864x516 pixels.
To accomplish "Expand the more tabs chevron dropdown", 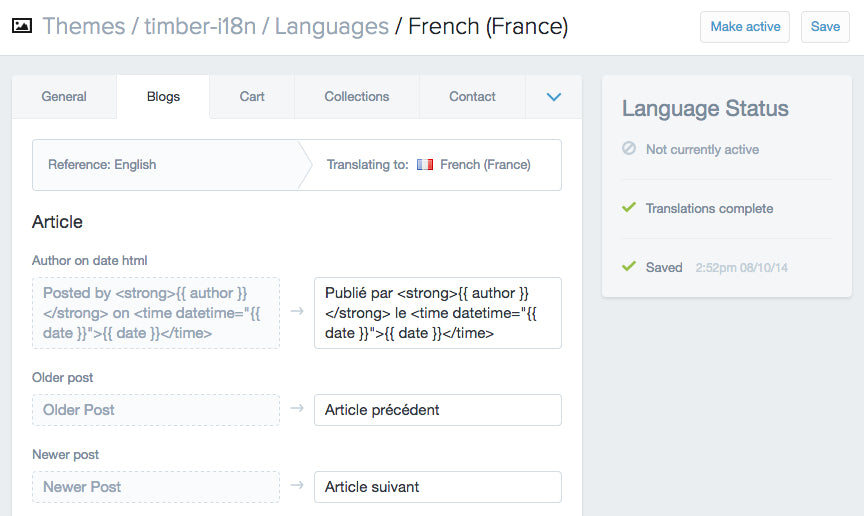I will click(554, 97).
